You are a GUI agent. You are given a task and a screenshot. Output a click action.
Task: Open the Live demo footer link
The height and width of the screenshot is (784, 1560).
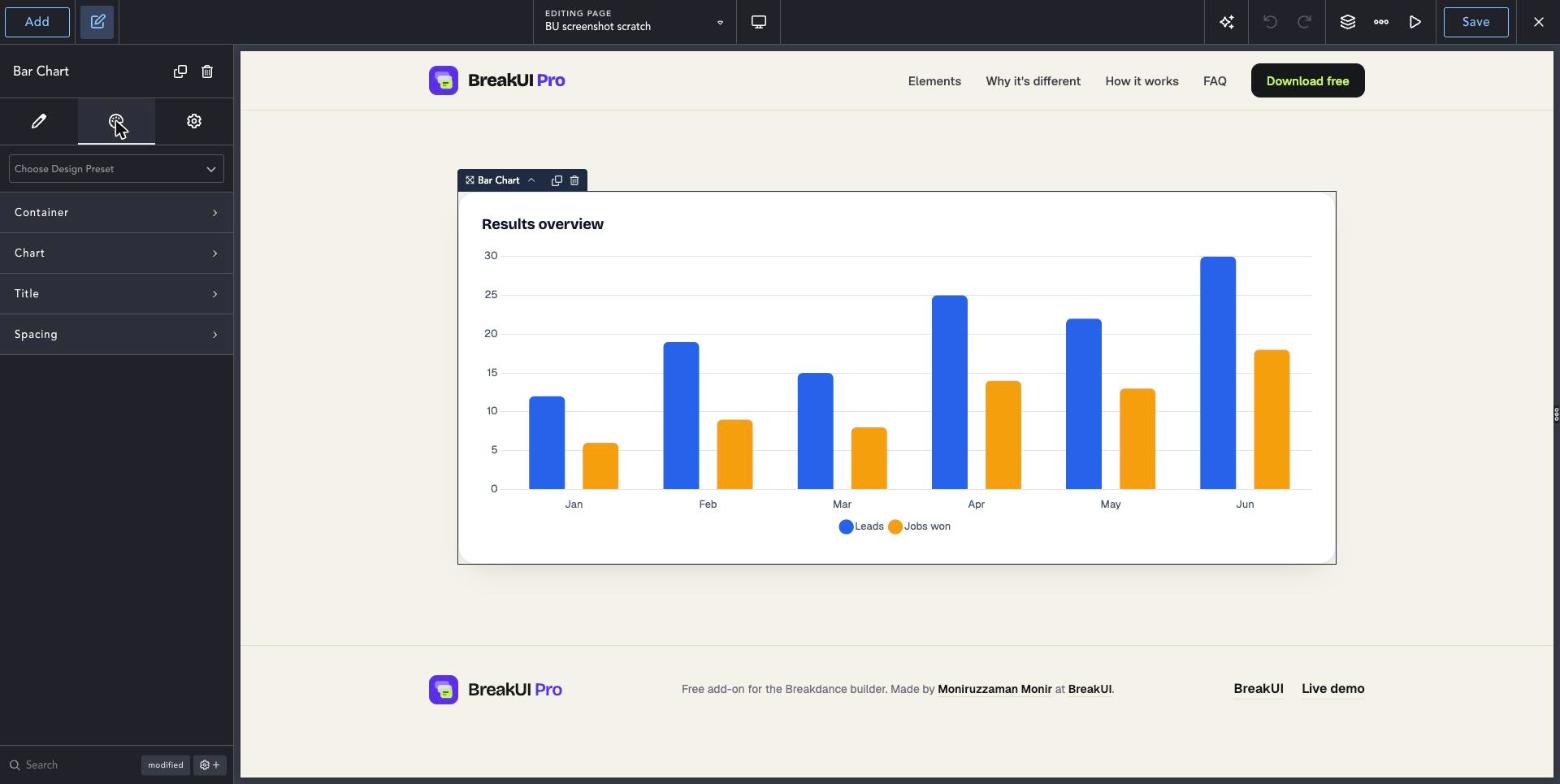pyautogui.click(x=1333, y=688)
